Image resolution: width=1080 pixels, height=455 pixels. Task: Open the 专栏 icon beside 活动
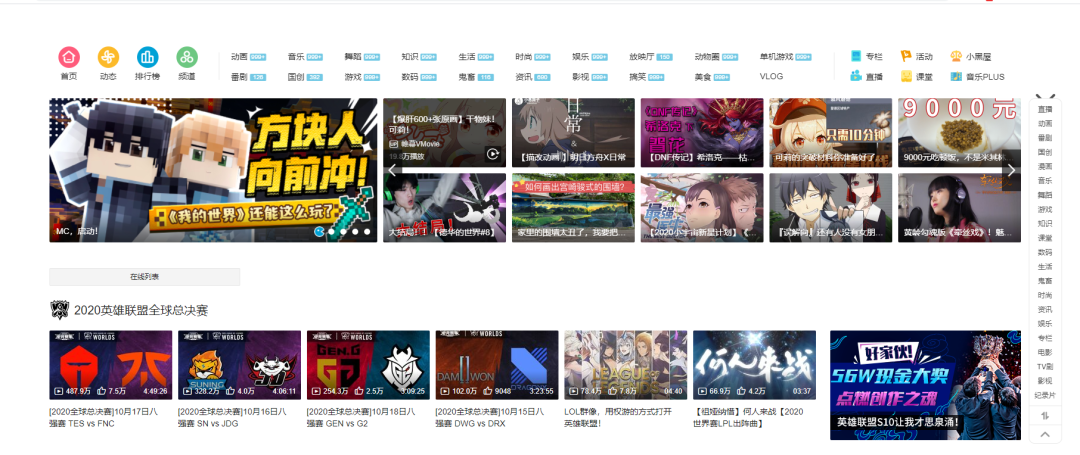click(x=856, y=56)
